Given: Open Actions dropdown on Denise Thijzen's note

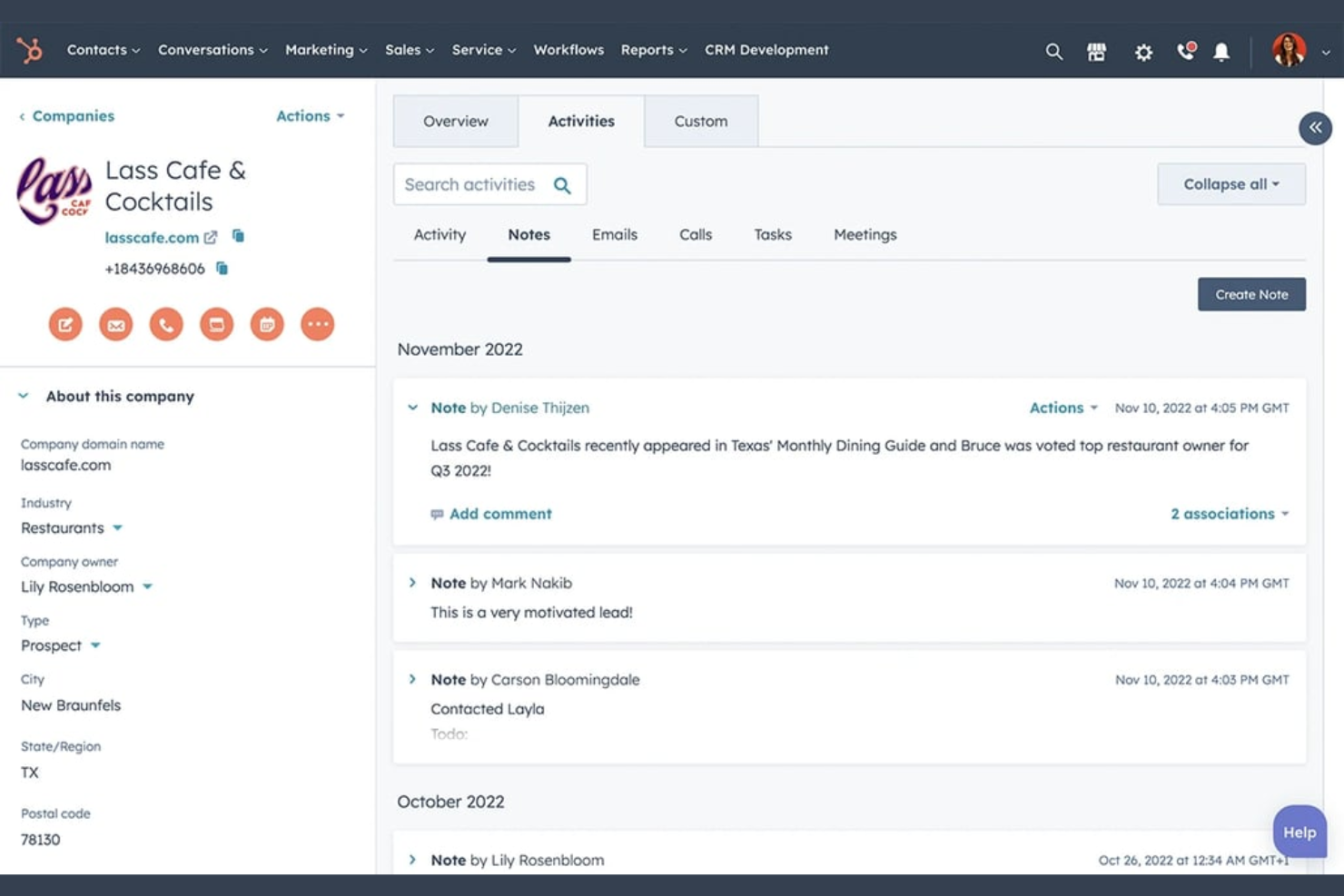Looking at the screenshot, I should 1063,409.
